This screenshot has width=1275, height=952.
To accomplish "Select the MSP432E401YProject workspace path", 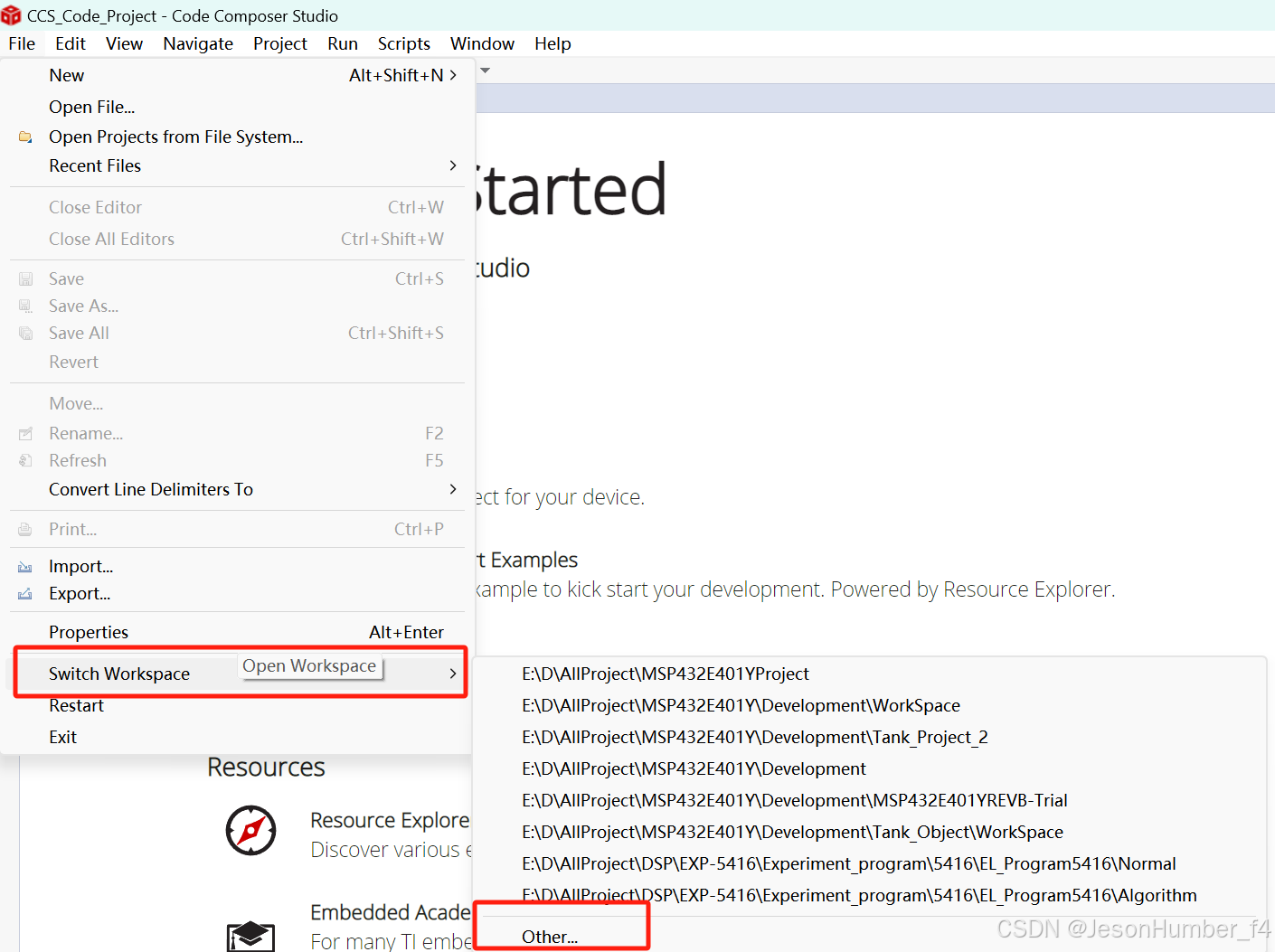I will 665,674.
